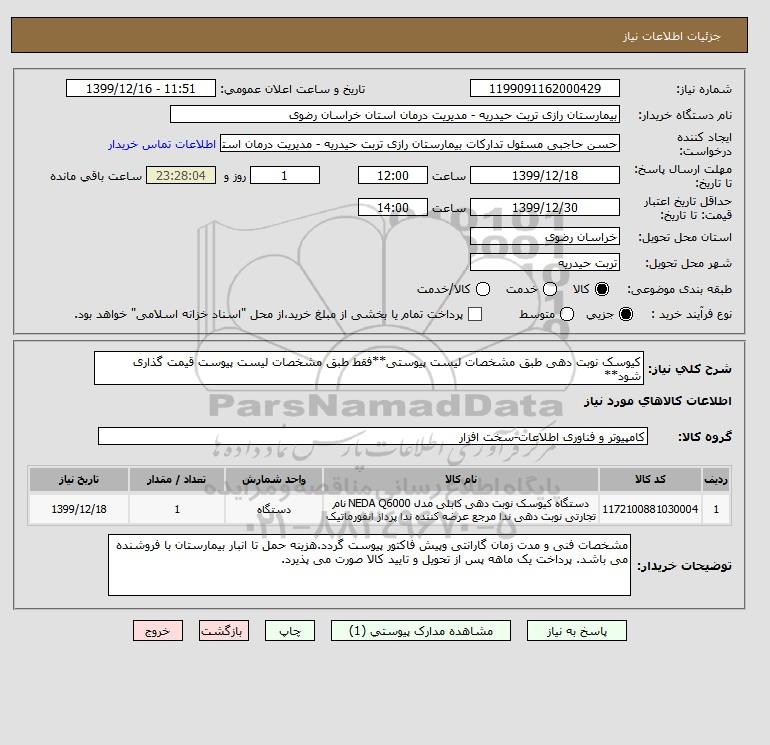Click the ردیف column header
This screenshot has height=745, width=770.
(716, 479)
